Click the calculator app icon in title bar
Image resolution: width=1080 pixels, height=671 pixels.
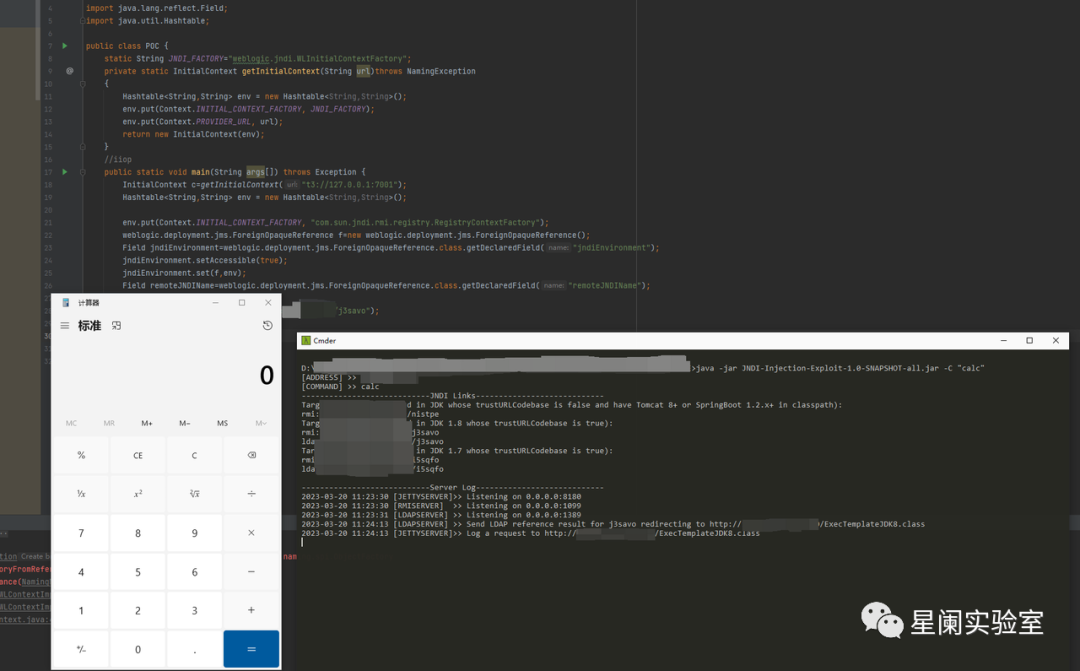point(66,302)
